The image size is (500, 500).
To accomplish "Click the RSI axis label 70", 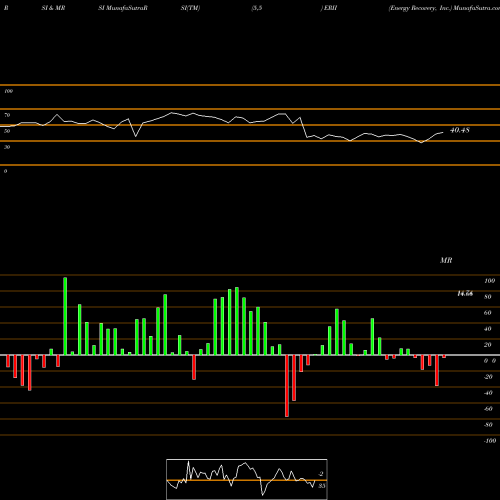I will point(7,115).
